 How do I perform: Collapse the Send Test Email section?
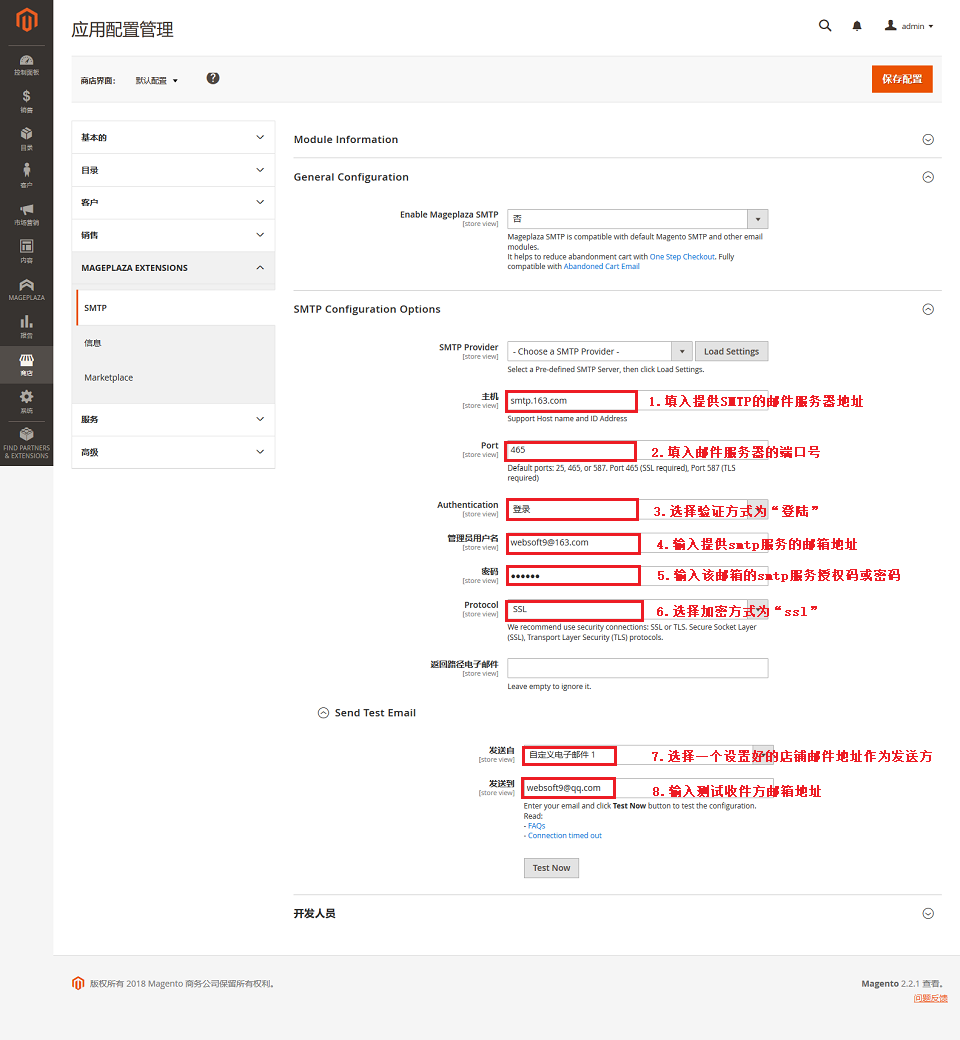tap(367, 713)
